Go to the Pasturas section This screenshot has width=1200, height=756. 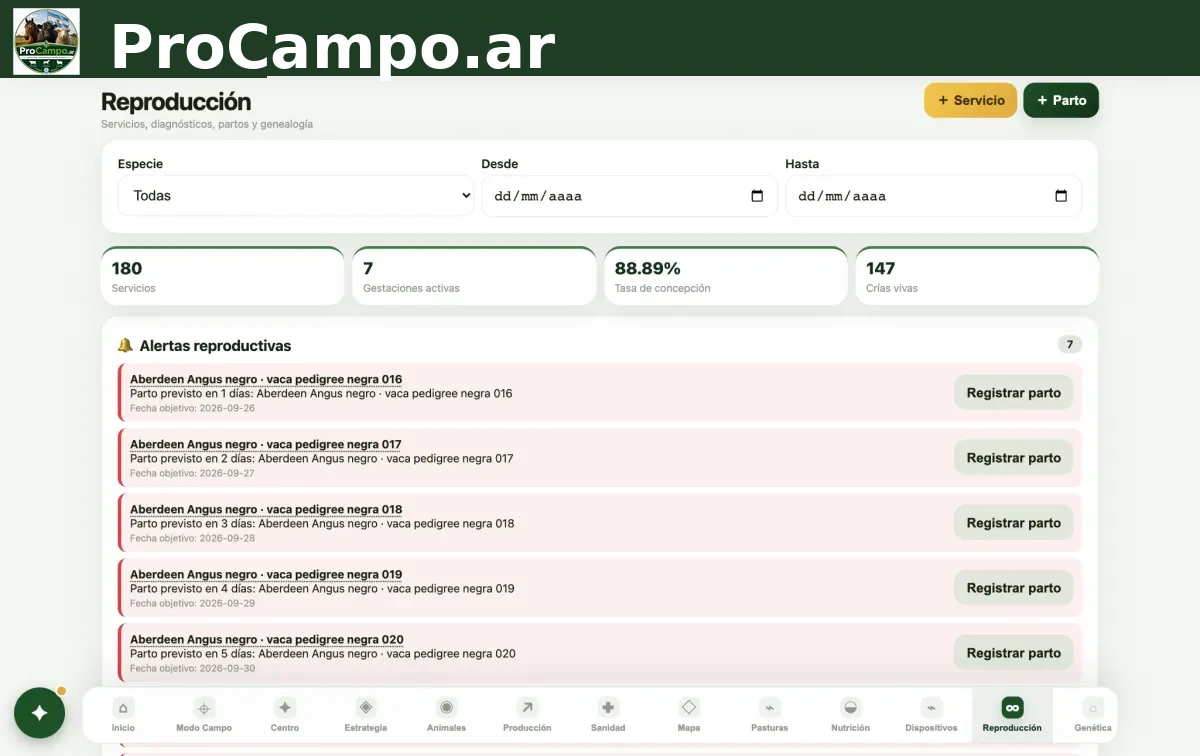point(770,715)
